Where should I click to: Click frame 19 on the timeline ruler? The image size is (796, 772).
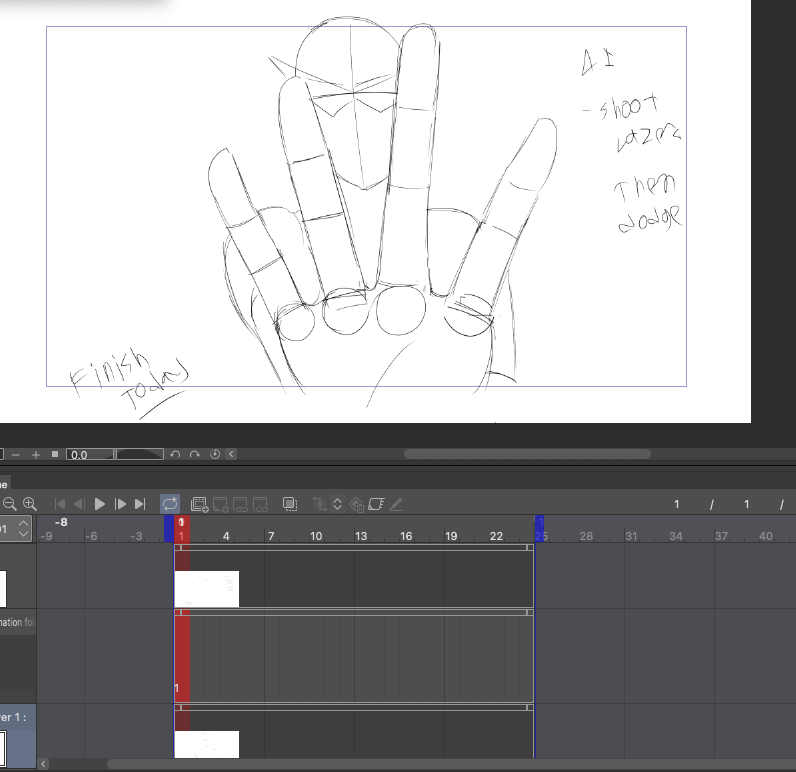tap(451, 536)
